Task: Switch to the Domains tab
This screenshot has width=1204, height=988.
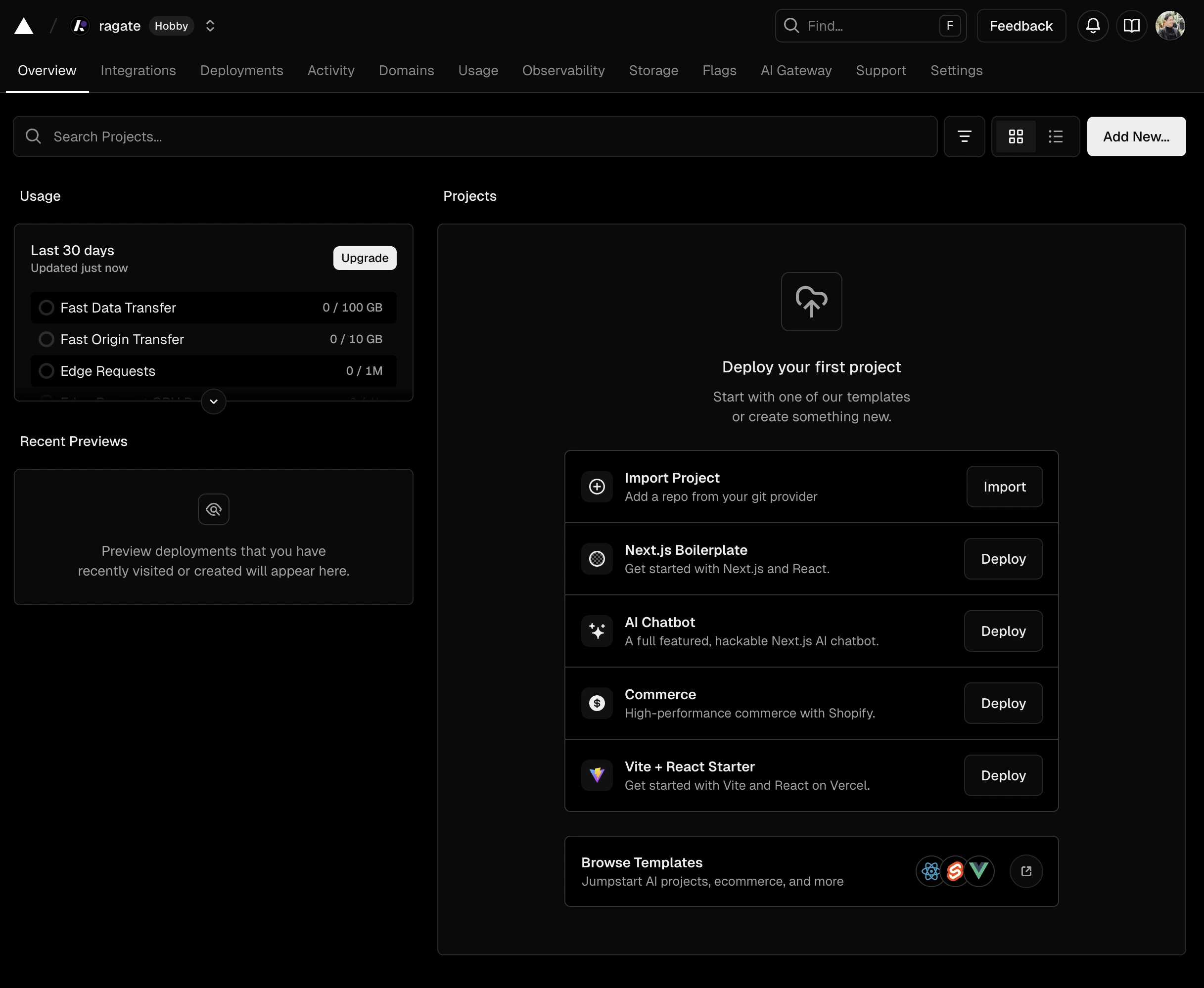Action: pos(407,71)
